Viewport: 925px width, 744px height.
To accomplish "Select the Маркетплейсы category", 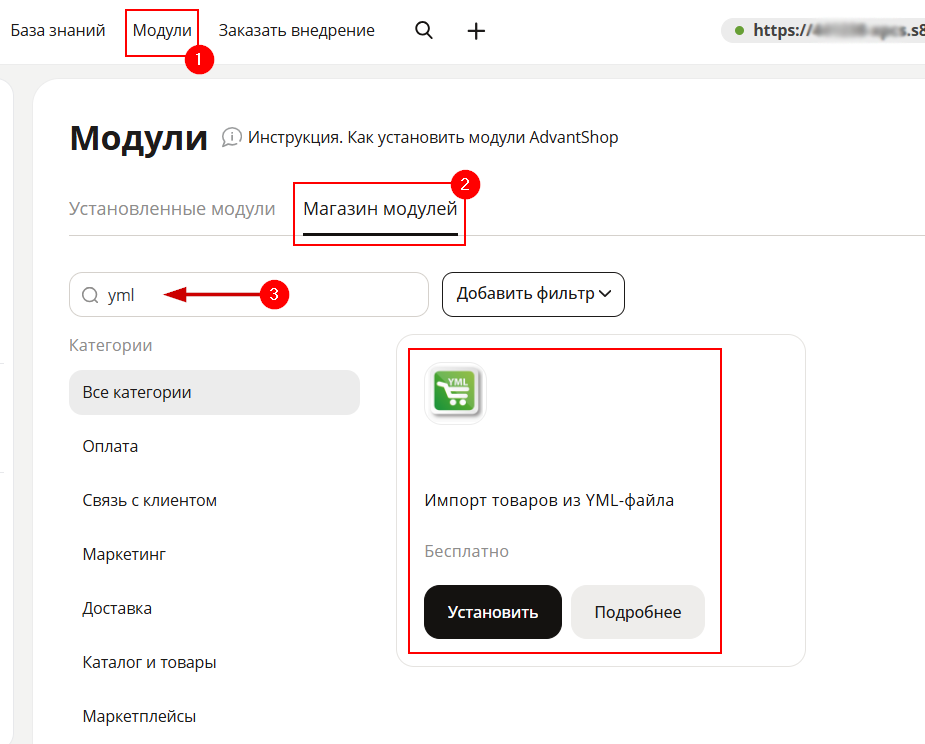I will point(139,716).
